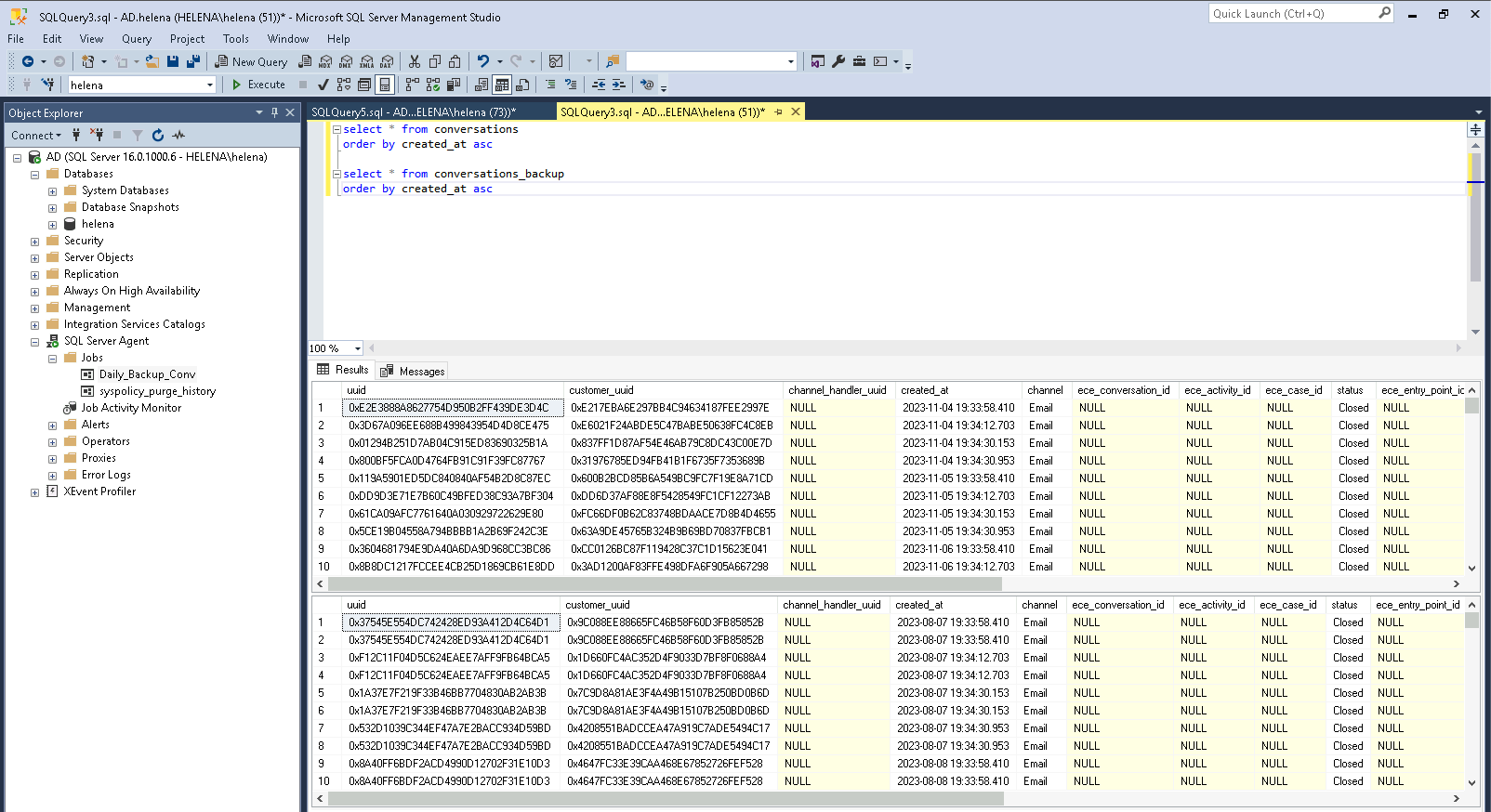The height and width of the screenshot is (812, 1491).
Task: Select the Daily_Backup_Conv job
Action: coord(147,374)
